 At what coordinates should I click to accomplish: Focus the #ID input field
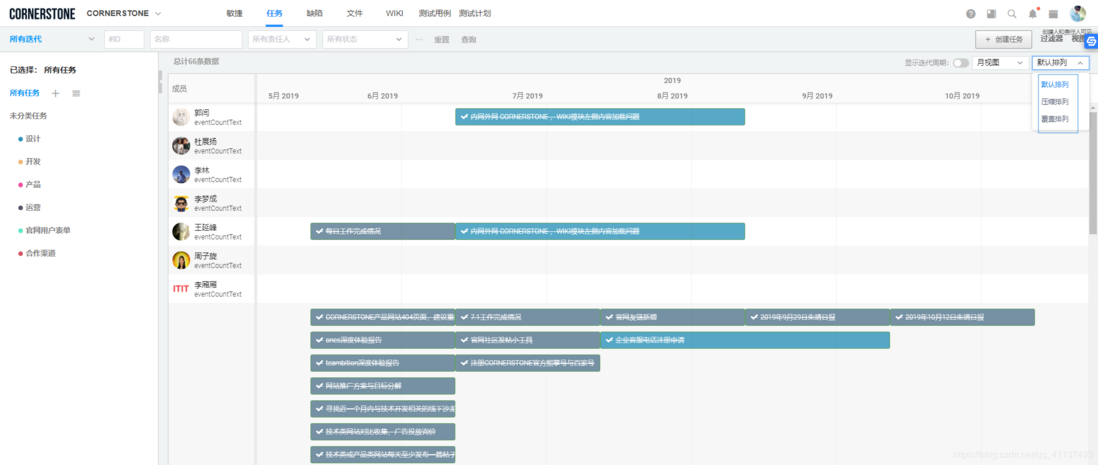point(124,39)
